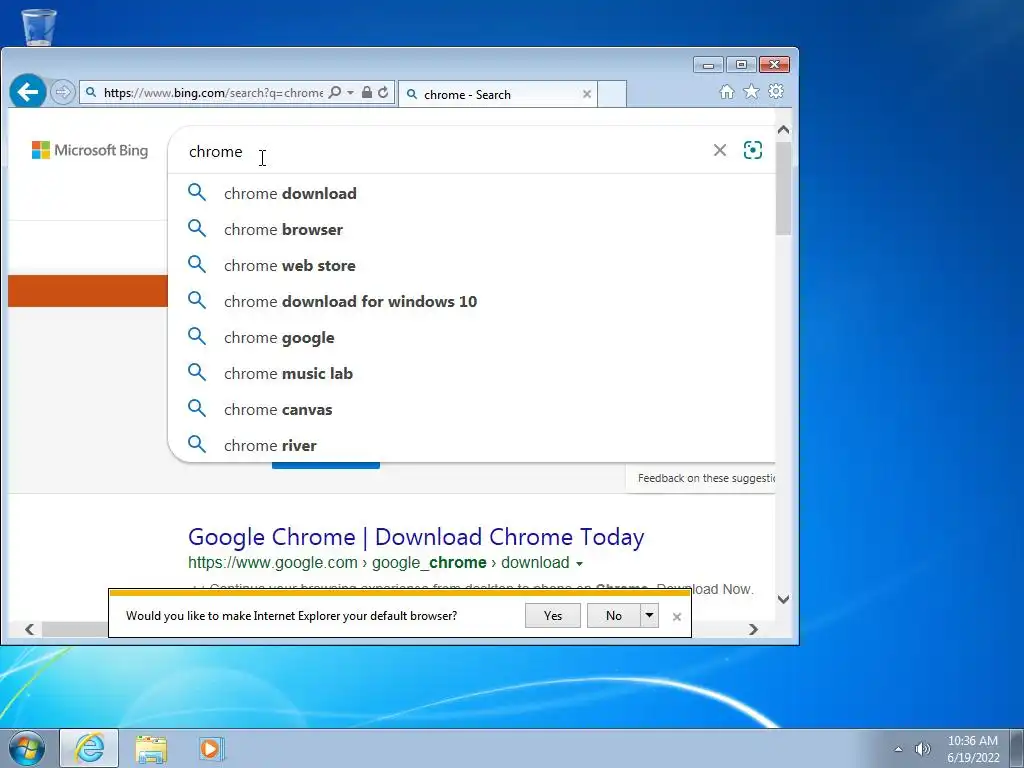1024x768 pixels.
Task: Click the horizontal scrollbar left arrow
Action: (29, 629)
